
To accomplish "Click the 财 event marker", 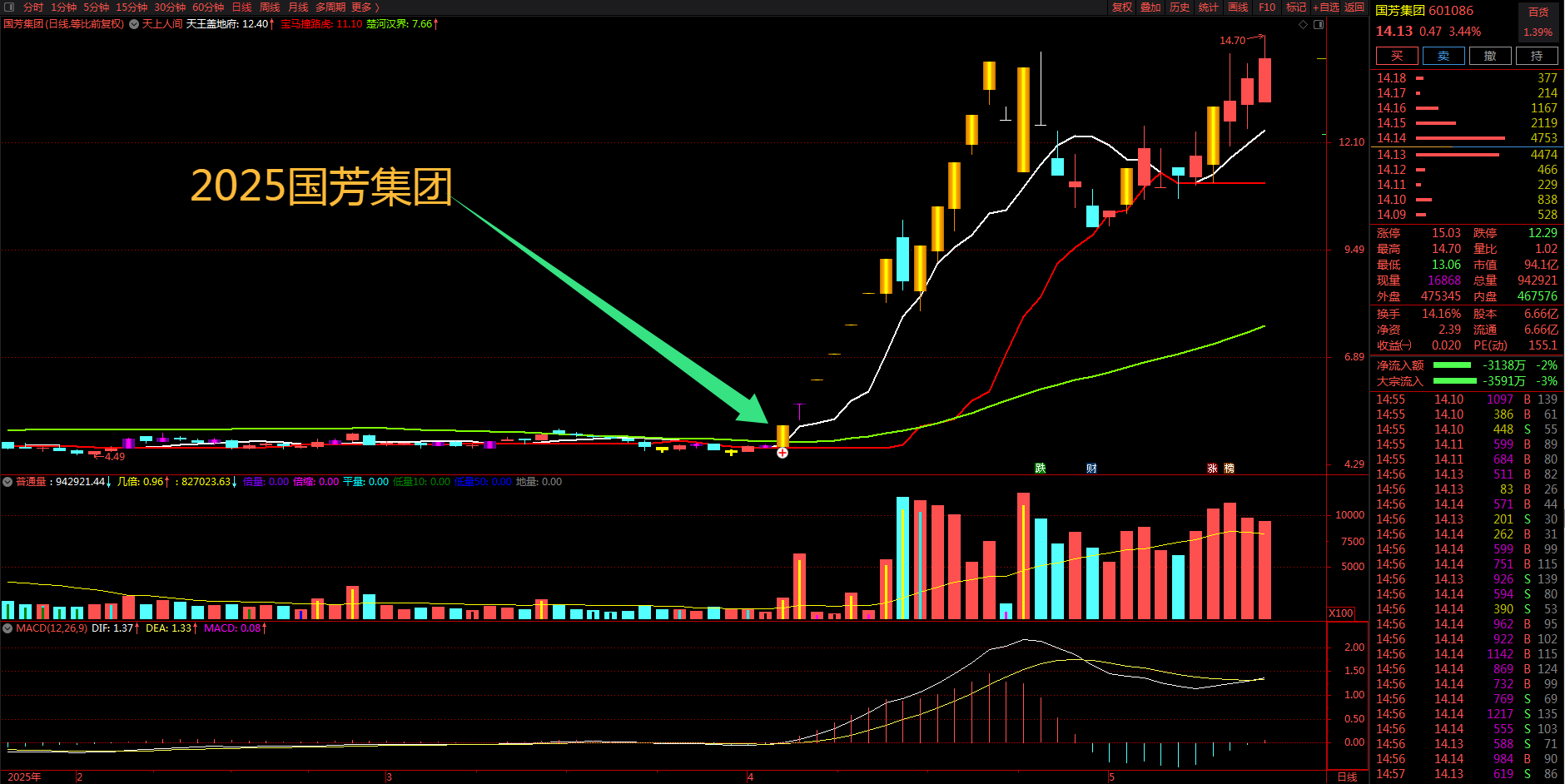I will pyautogui.click(x=1091, y=469).
